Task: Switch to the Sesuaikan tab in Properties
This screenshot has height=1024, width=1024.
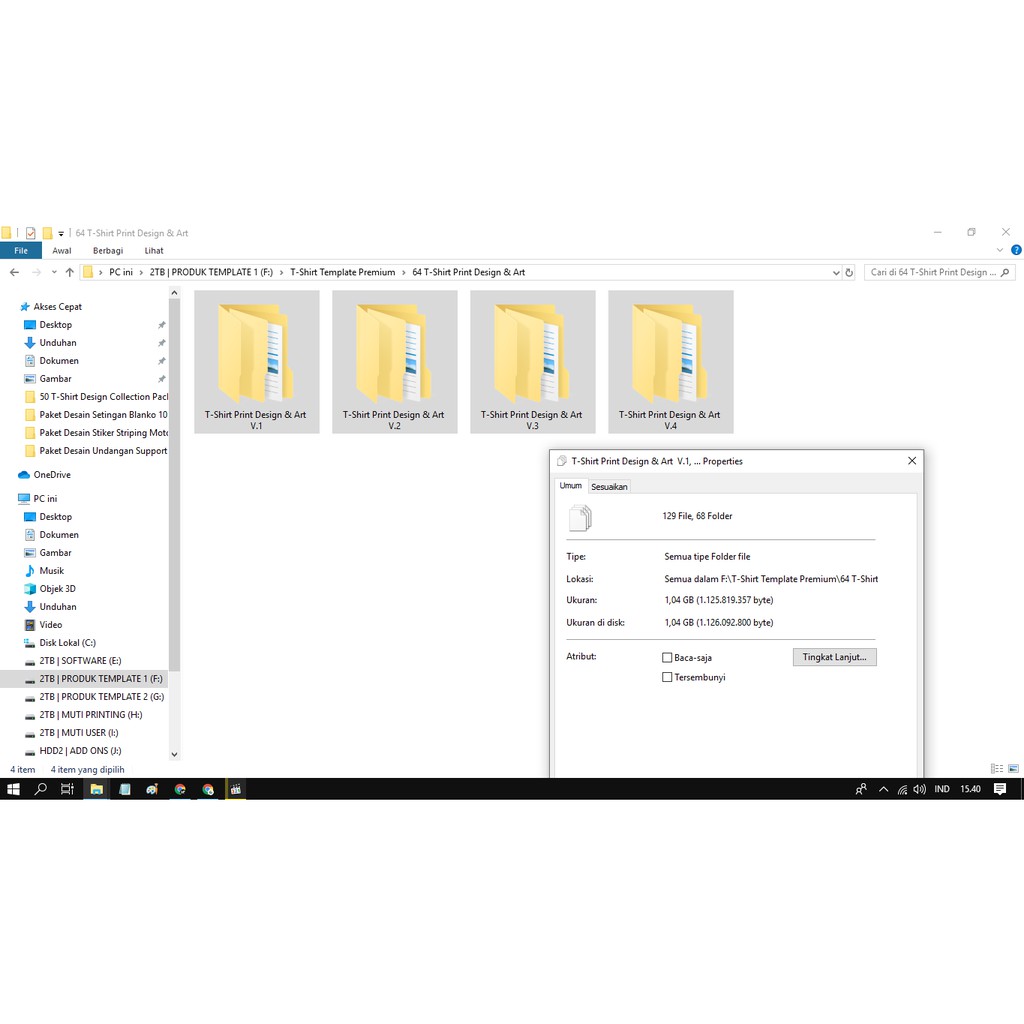Action: click(x=609, y=487)
